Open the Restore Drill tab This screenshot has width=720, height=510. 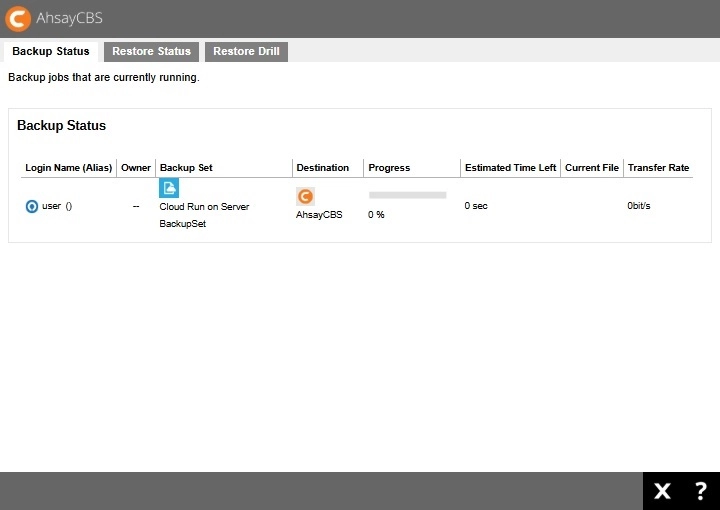tap(246, 51)
